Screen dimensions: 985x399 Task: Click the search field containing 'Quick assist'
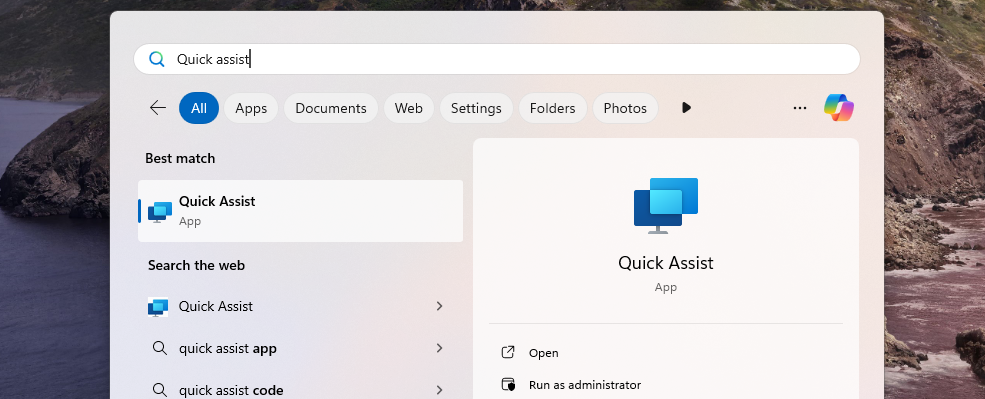pyautogui.click(x=496, y=59)
